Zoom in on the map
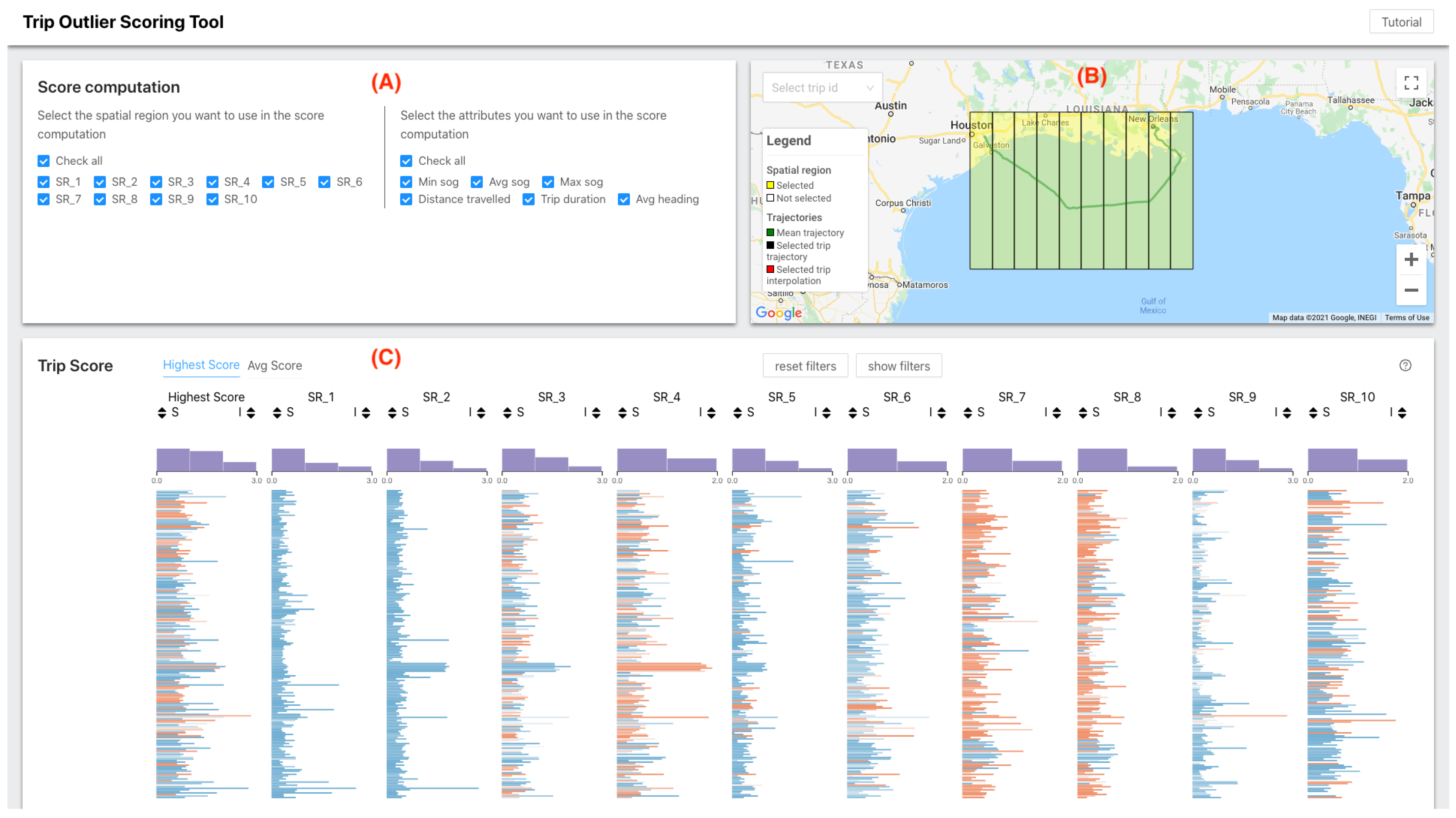The image size is (1456, 818). tap(1411, 260)
